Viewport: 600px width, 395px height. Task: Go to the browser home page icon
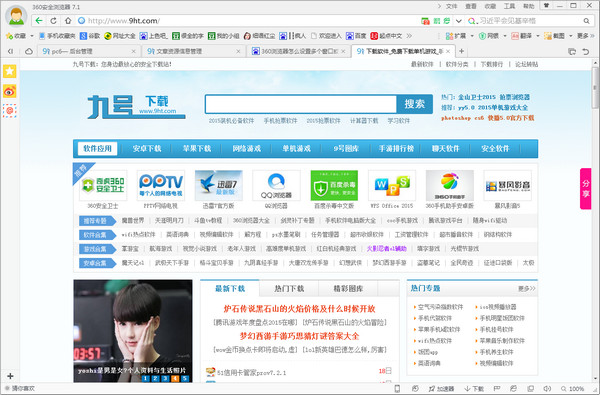pos(68,21)
